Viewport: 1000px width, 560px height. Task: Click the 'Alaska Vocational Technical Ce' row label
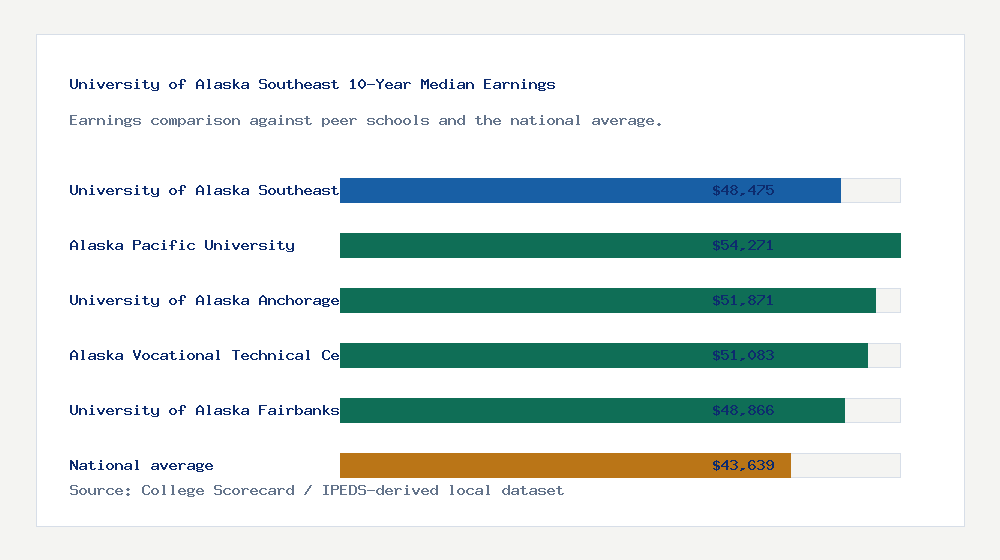tap(204, 355)
